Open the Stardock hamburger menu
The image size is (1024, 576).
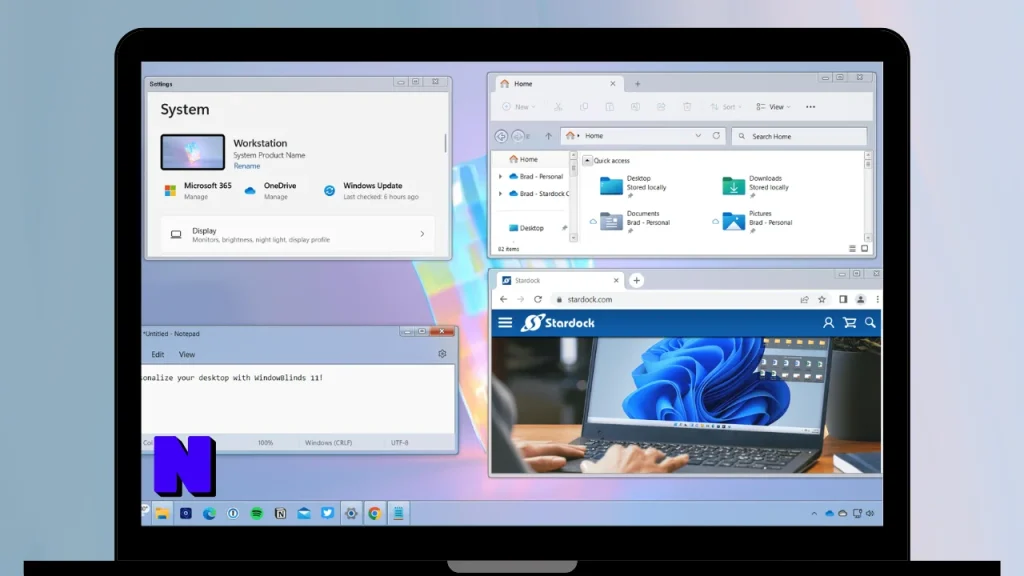pyautogui.click(x=505, y=323)
